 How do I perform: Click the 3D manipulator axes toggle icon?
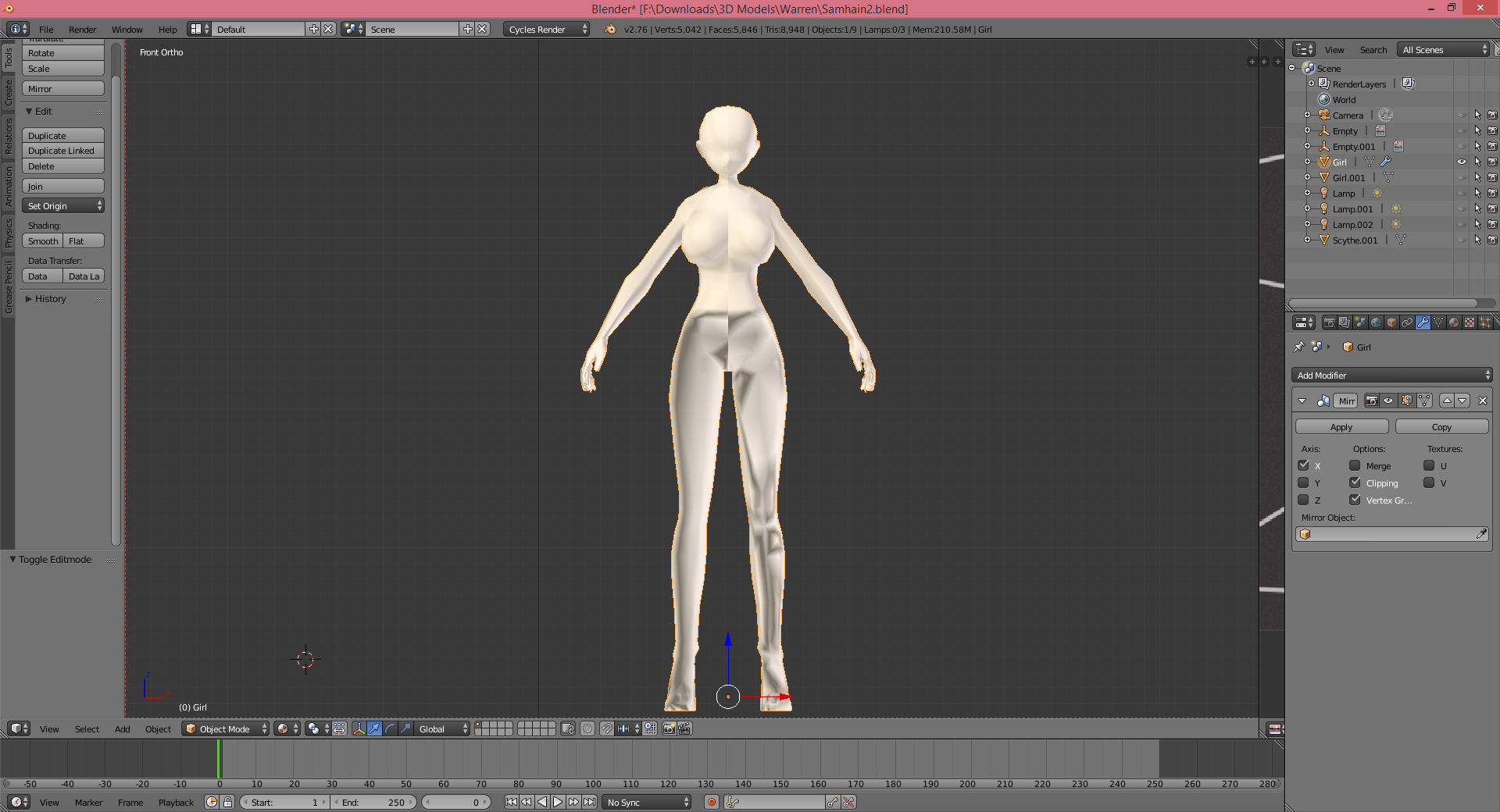tap(359, 728)
